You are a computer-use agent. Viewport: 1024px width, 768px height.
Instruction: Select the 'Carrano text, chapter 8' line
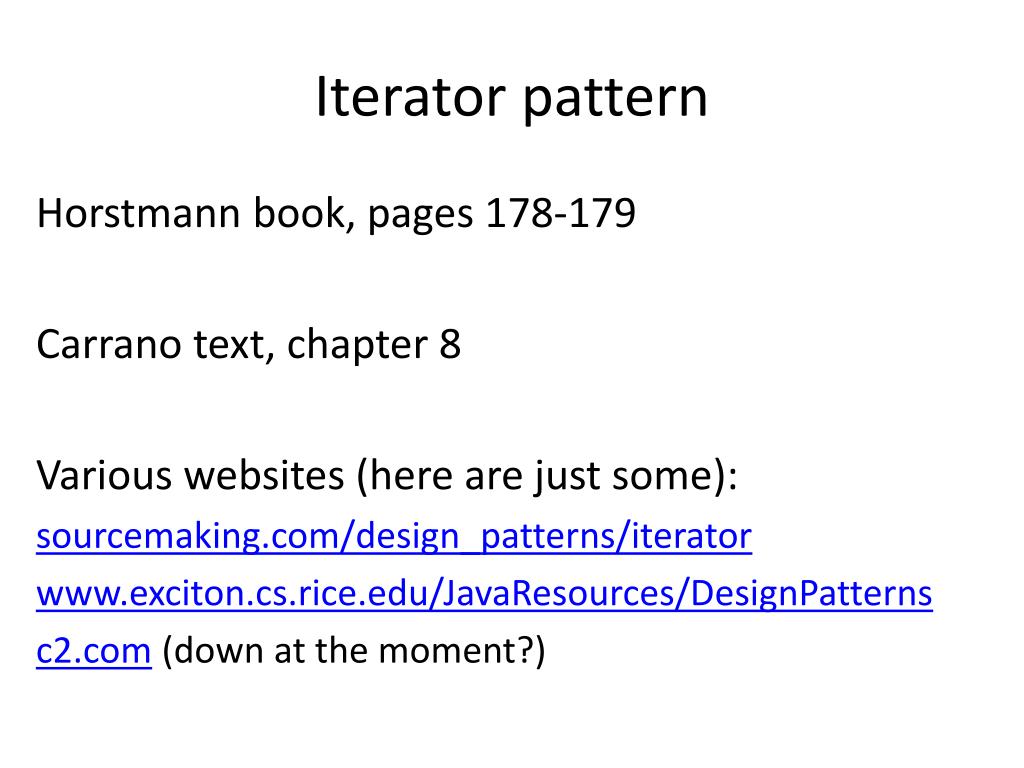[x=248, y=344]
